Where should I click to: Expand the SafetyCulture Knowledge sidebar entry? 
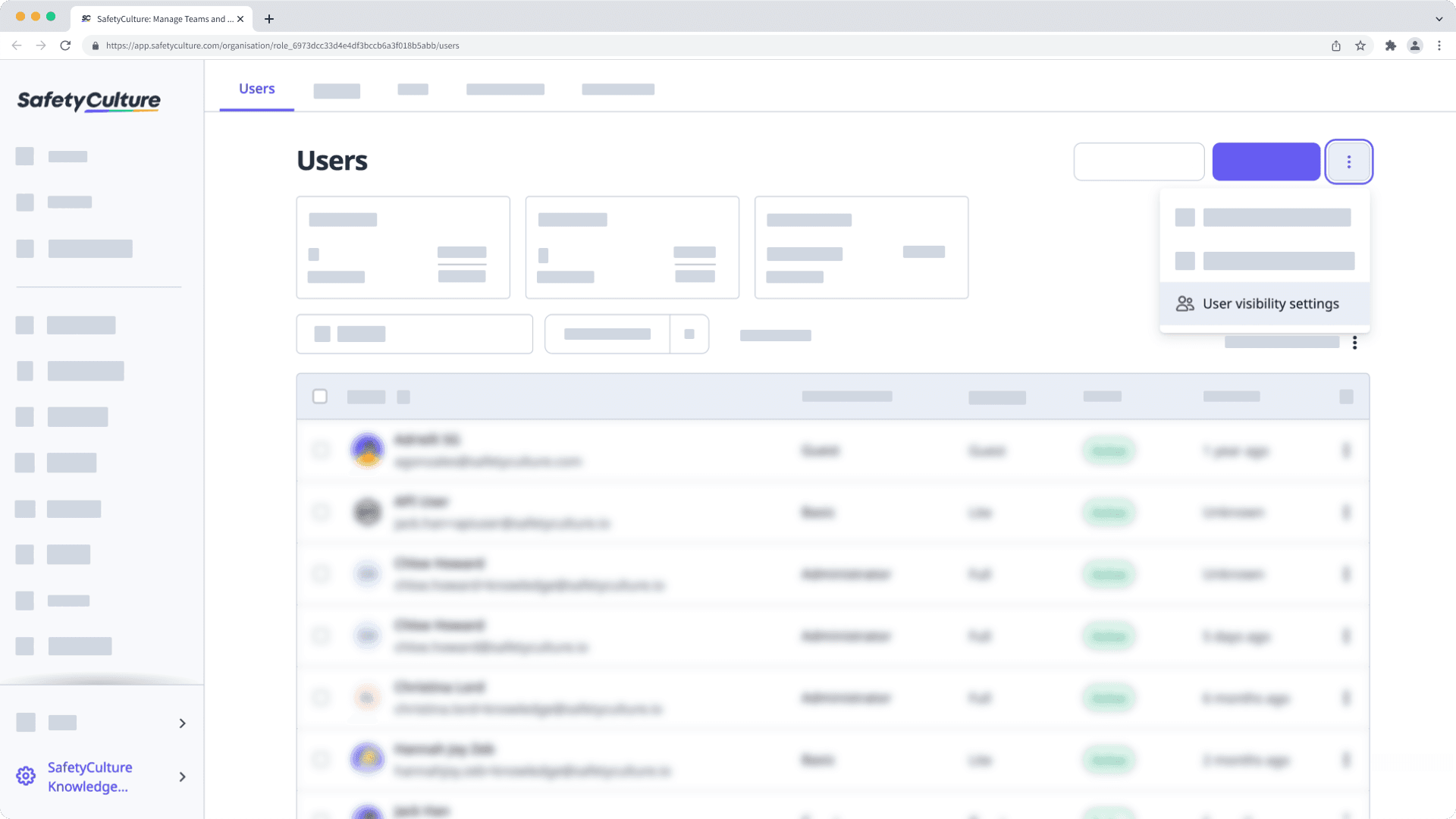point(182,777)
